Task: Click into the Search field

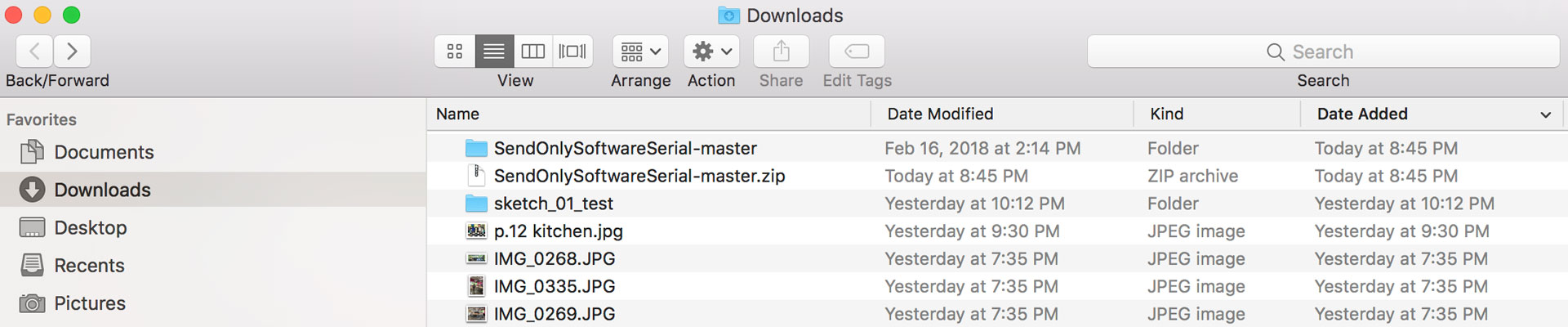Action: tap(1323, 52)
